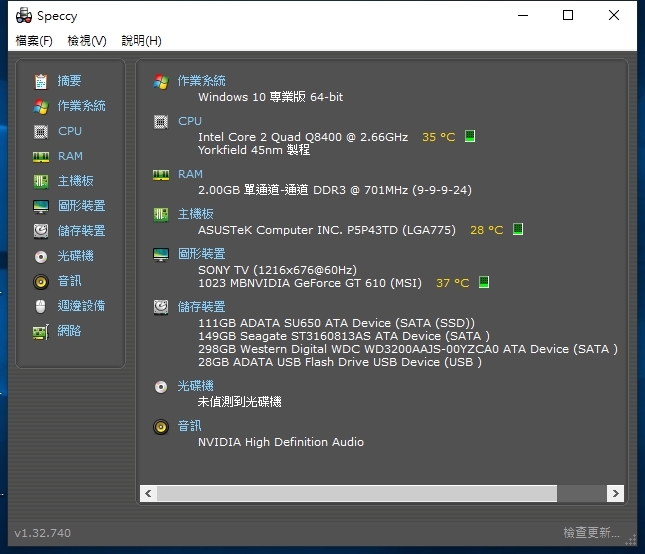Click the 網路 network card icon in sidebar
Image resolution: width=645 pixels, height=554 pixels.
(41, 331)
